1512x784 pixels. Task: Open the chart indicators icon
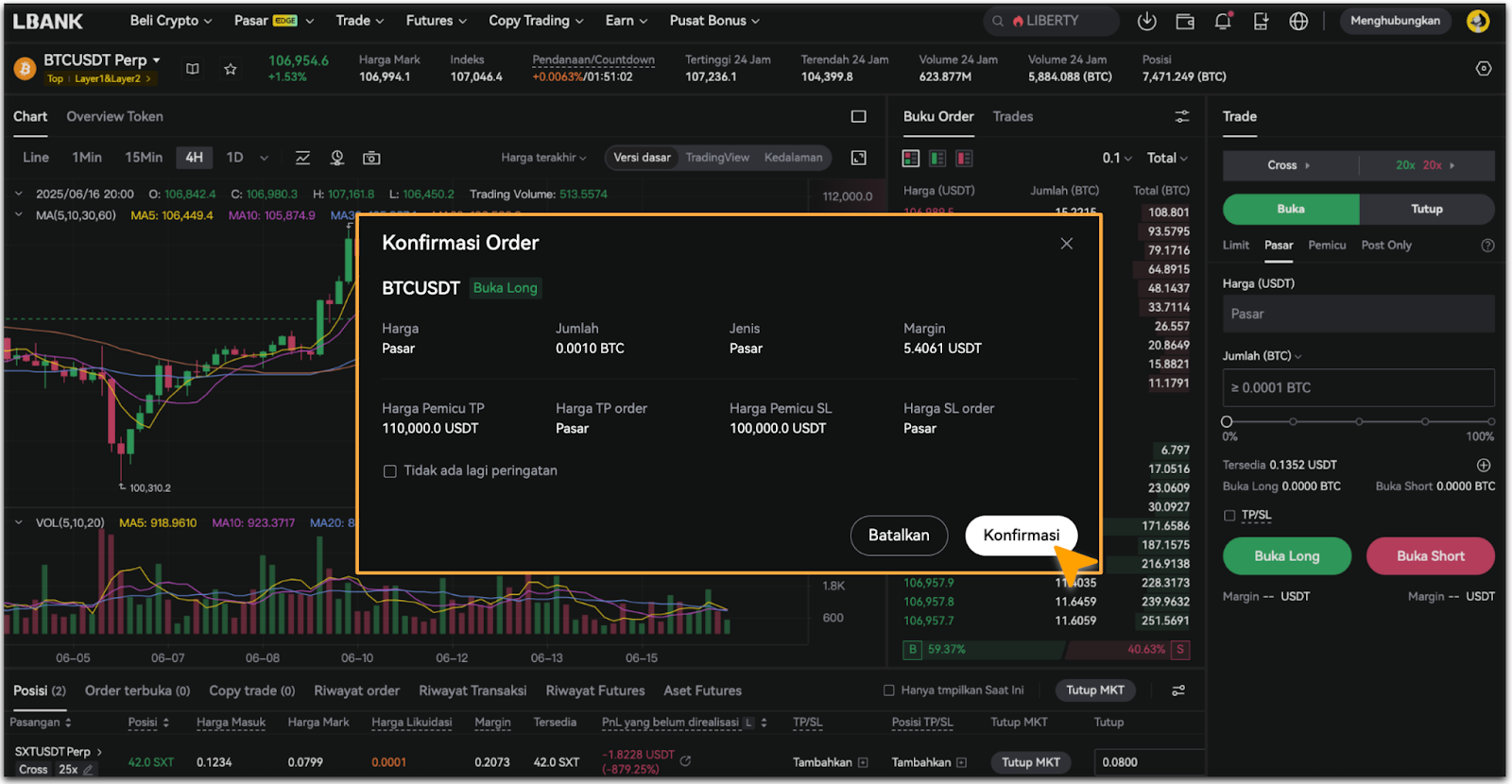coord(302,158)
